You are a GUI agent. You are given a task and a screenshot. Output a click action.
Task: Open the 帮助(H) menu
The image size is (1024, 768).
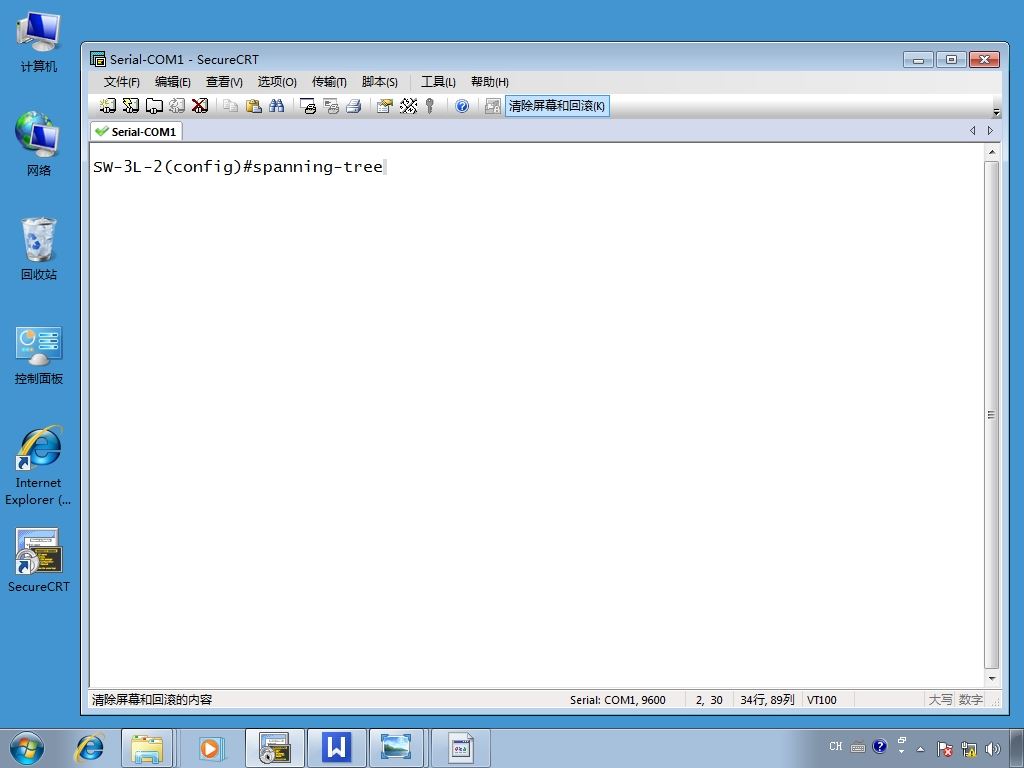click(x=490, y=82)
